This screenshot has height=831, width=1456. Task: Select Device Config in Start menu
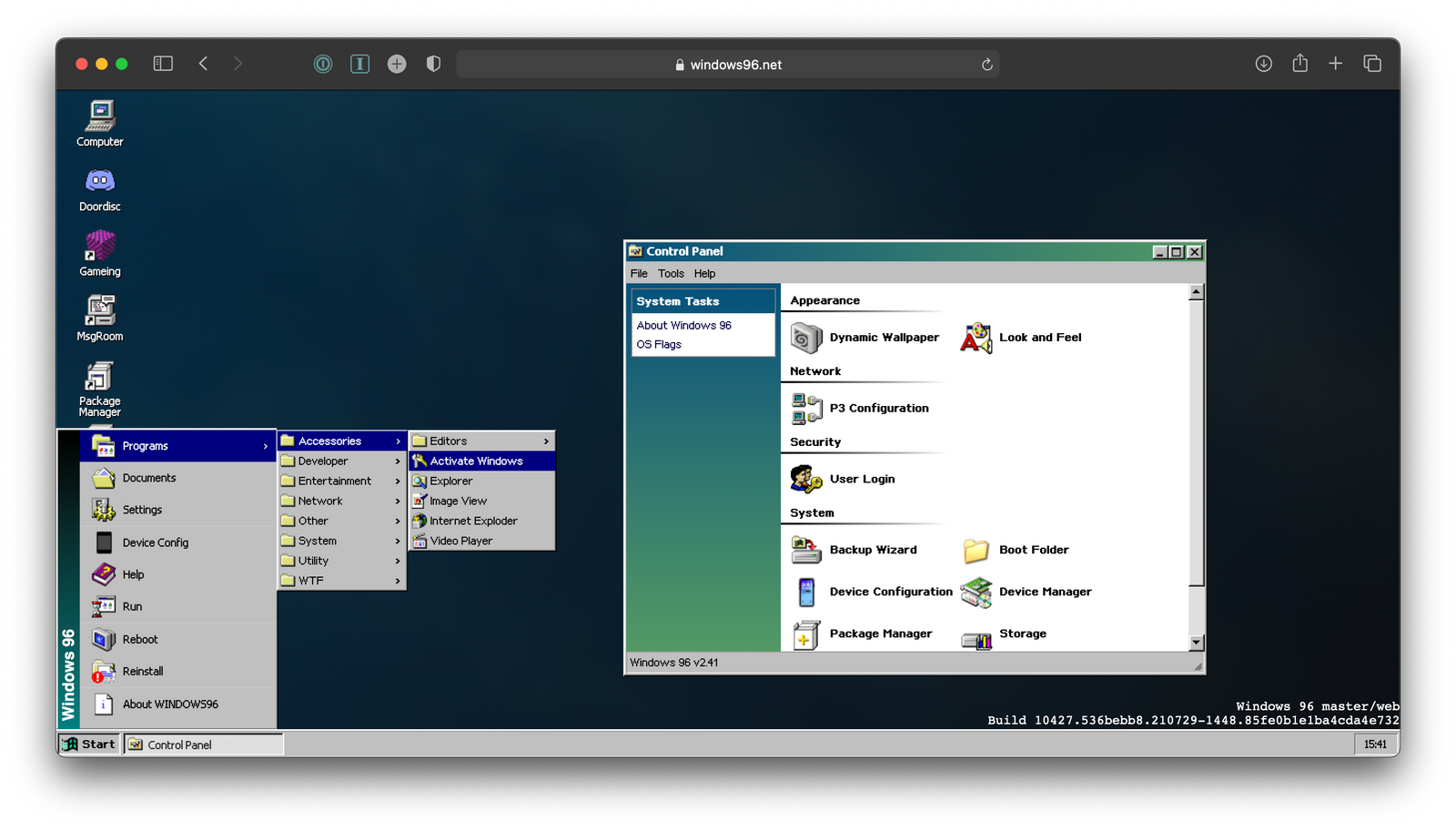[x=178, y=542]
